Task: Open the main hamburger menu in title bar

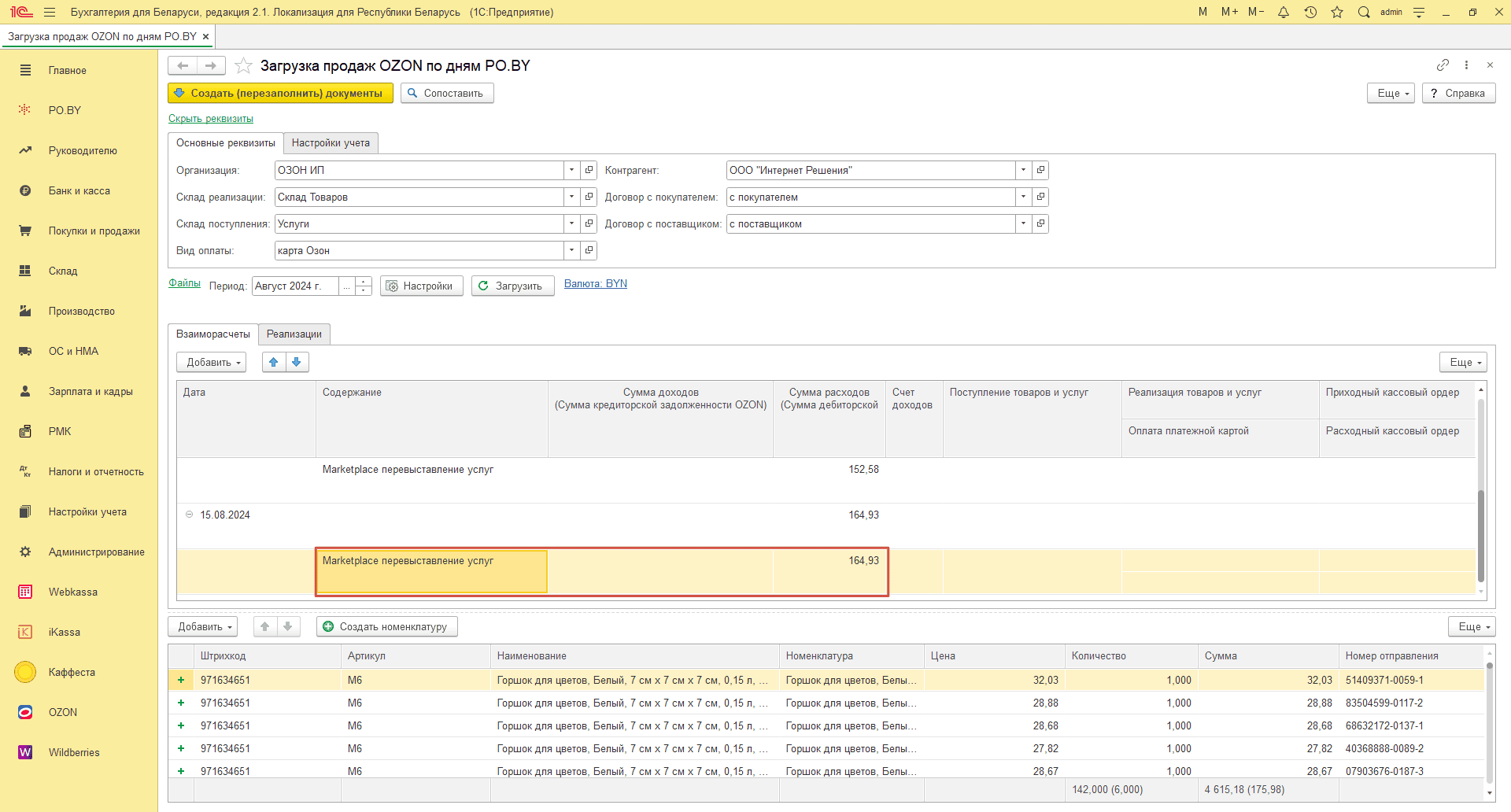Action: coord(50,12)
